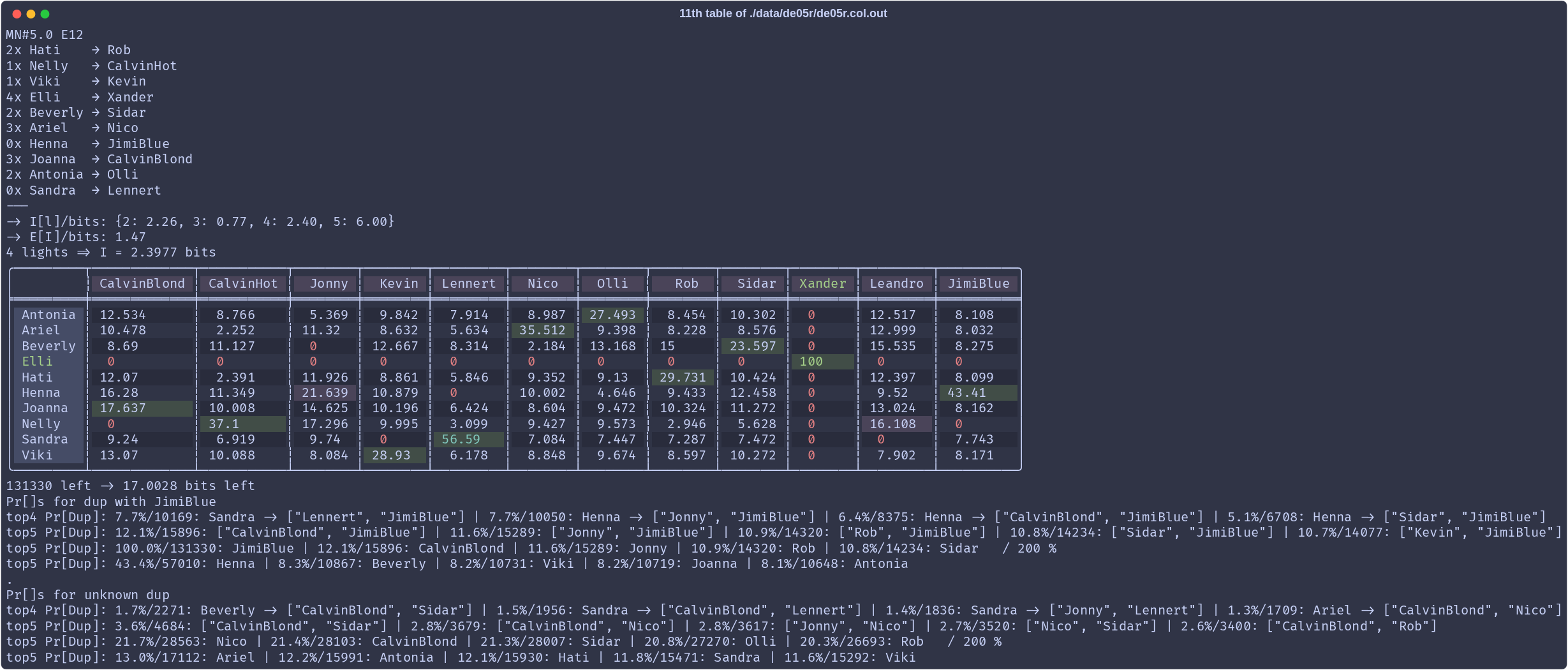Image resolution: width=1568 pixels, height=670 pixels.
Task: Click the 27.493 cell in Antonia row
Action: tap(612, 315)
